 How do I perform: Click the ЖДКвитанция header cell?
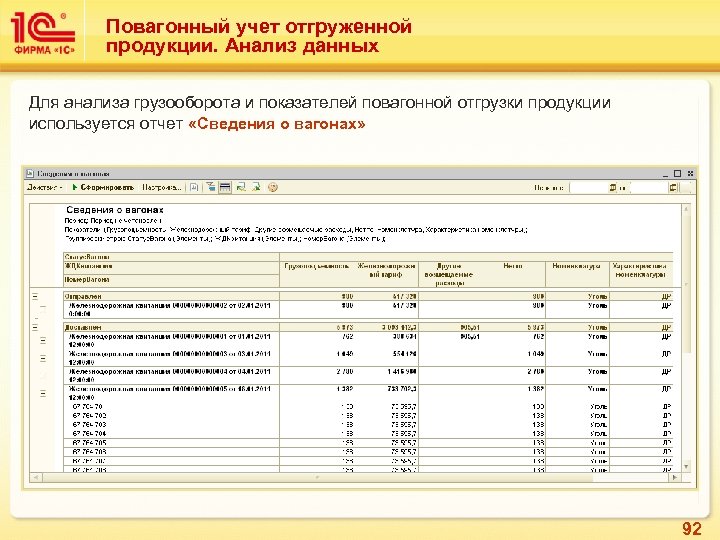click(171, 267)
